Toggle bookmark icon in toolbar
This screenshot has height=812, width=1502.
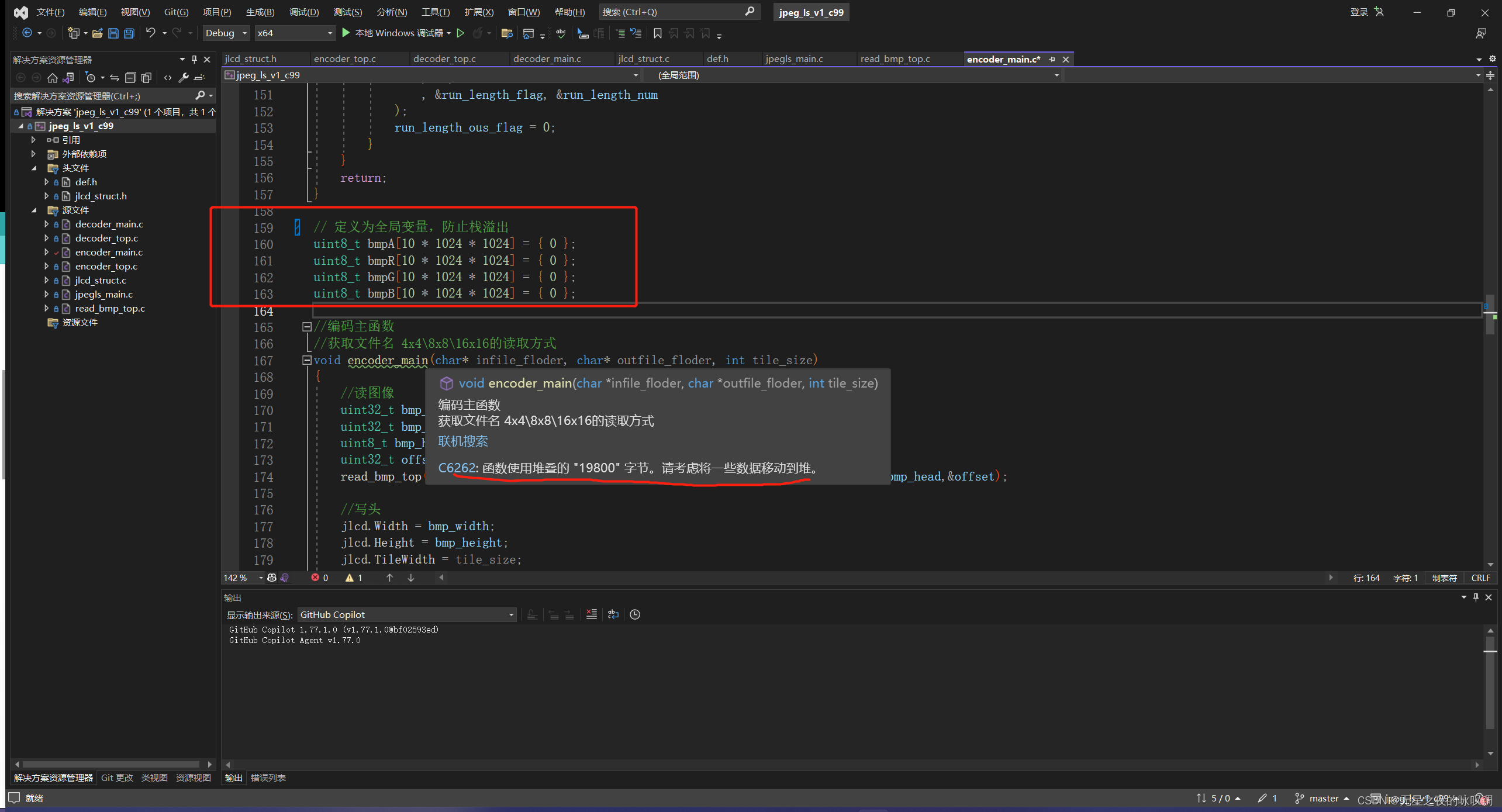pyautogui.click(x=658, y=33)
